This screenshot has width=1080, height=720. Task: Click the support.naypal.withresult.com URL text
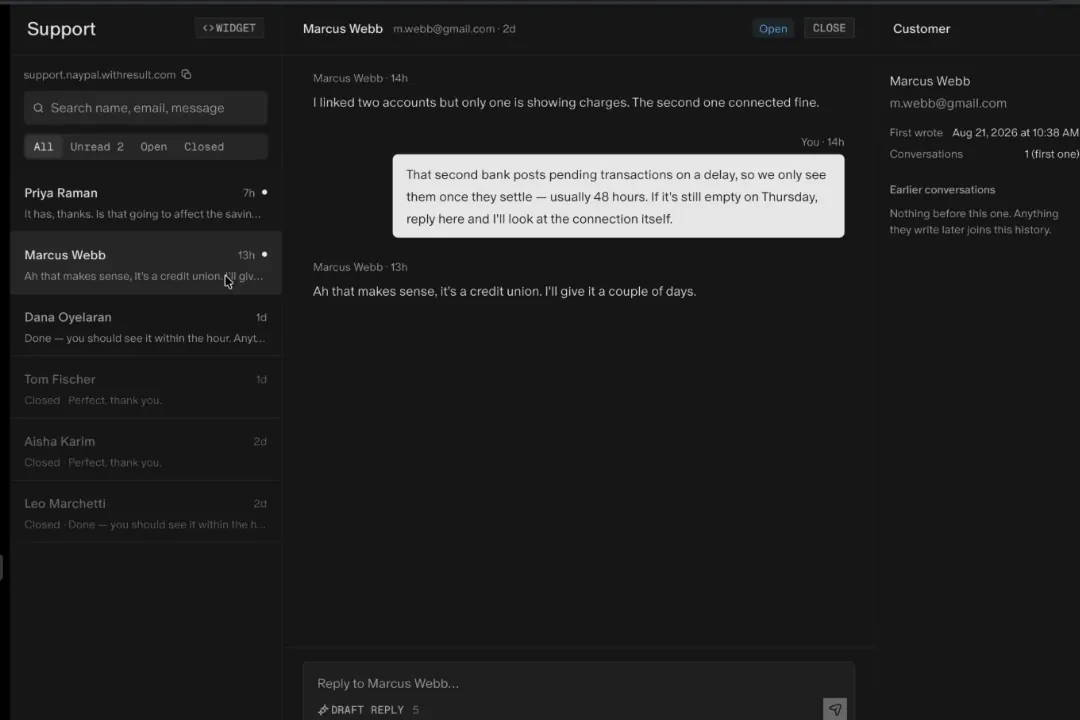tap(100, 74)
